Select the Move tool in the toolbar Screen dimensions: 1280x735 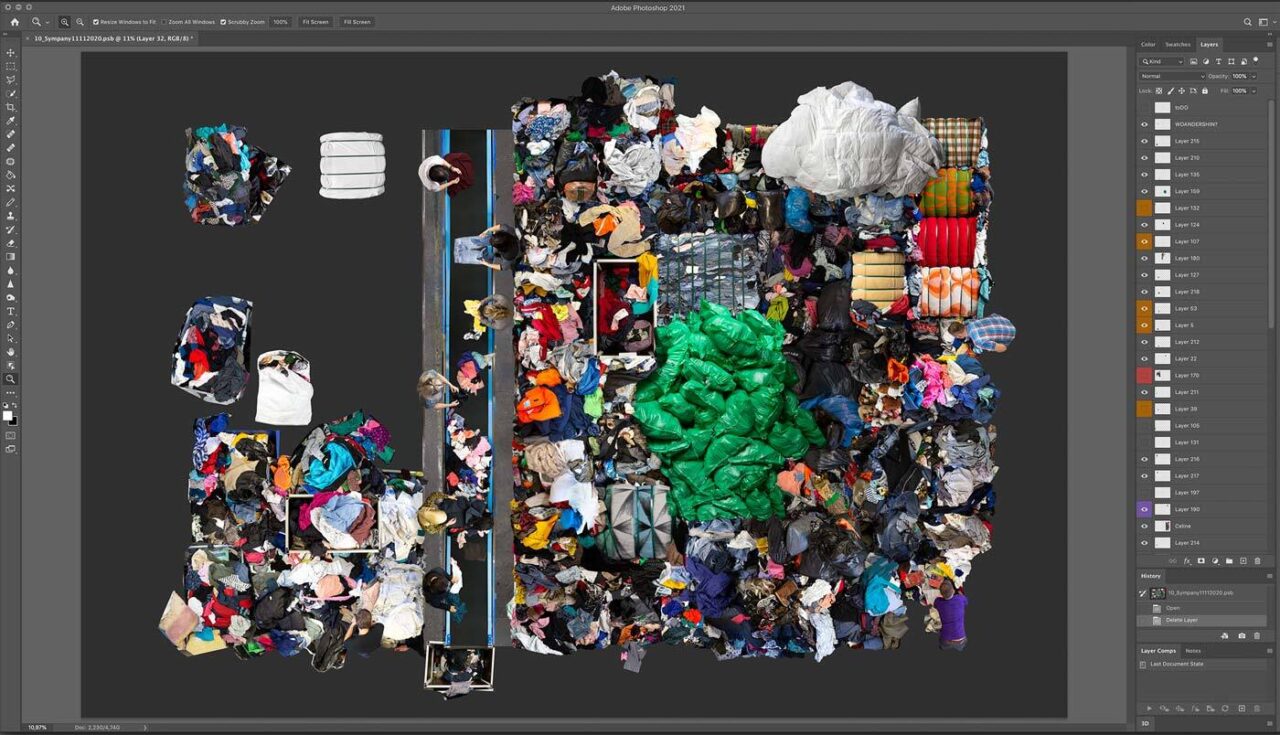pyautogui.click(x=11, y=53)
